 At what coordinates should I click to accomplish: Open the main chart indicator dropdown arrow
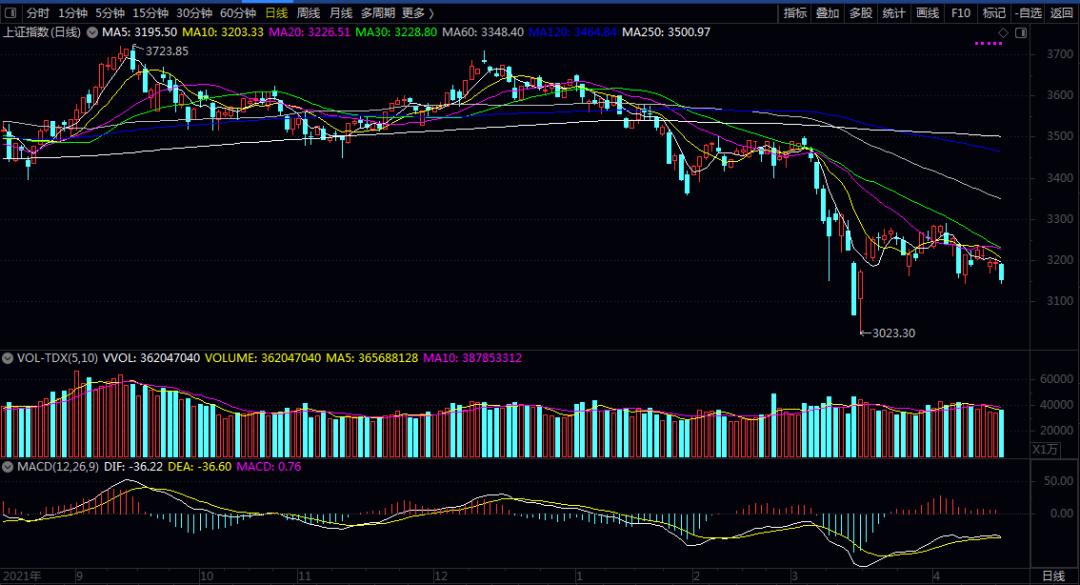[92, 32]
